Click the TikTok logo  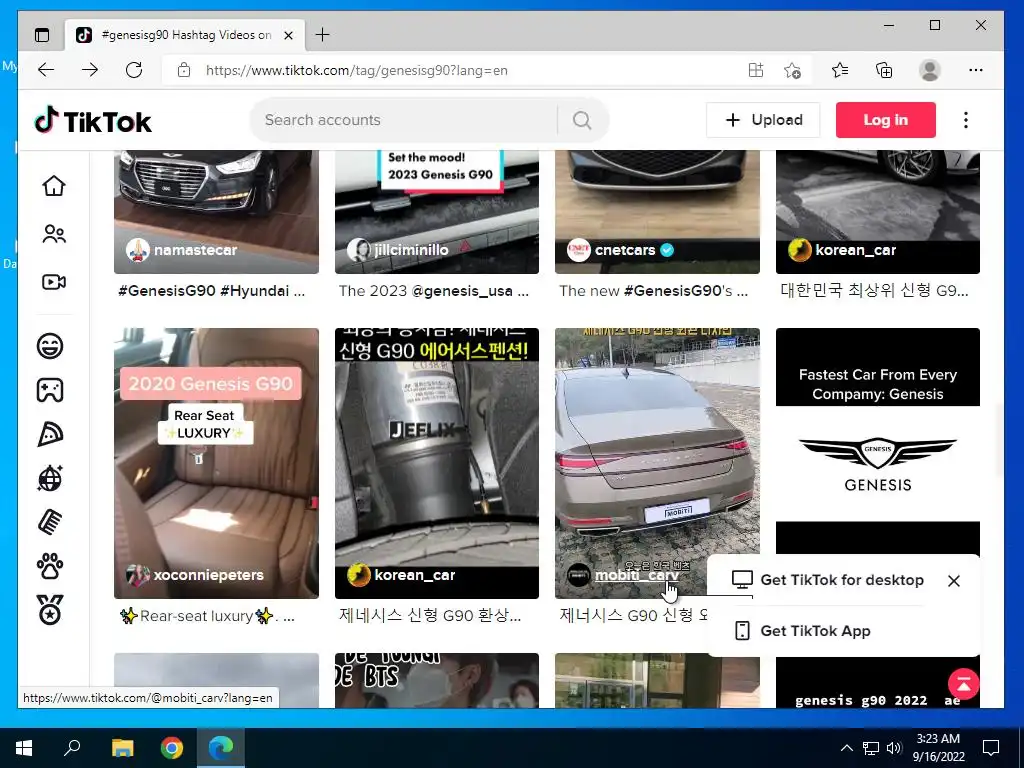(x=93, y=121)
